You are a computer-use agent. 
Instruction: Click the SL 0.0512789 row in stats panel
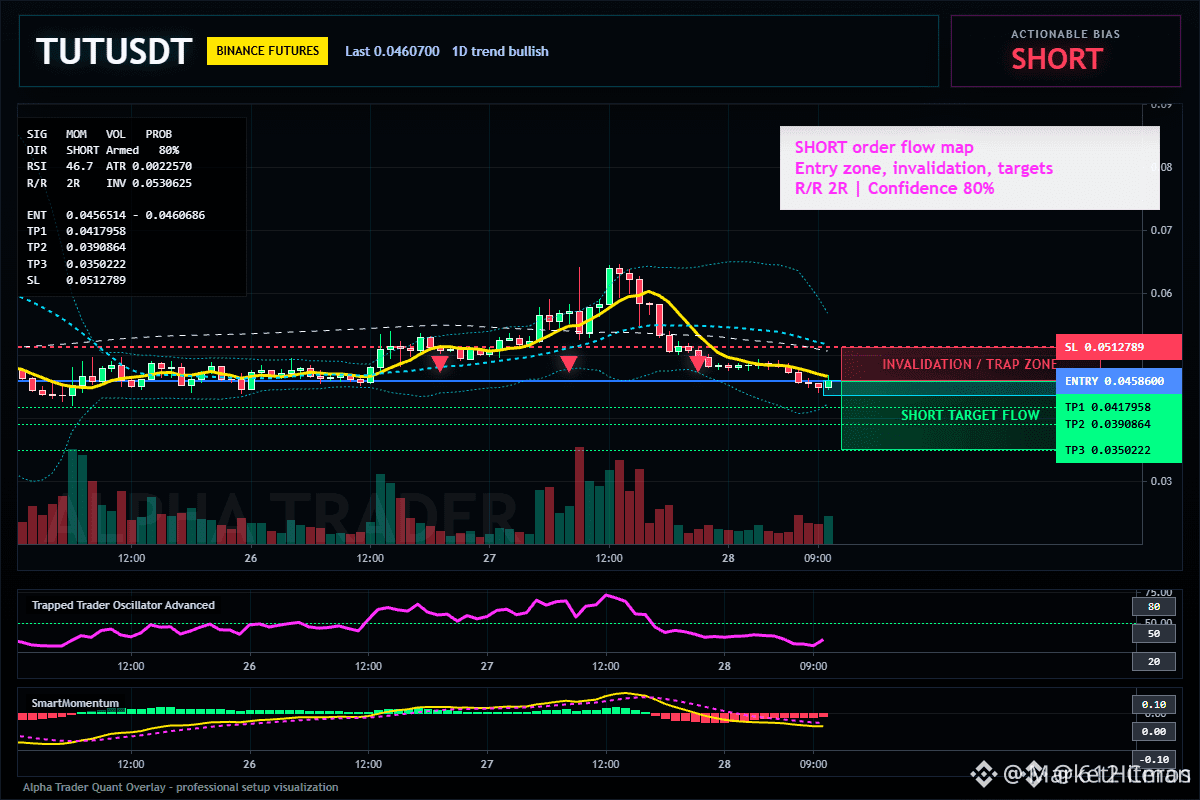[x=76, y=280]
